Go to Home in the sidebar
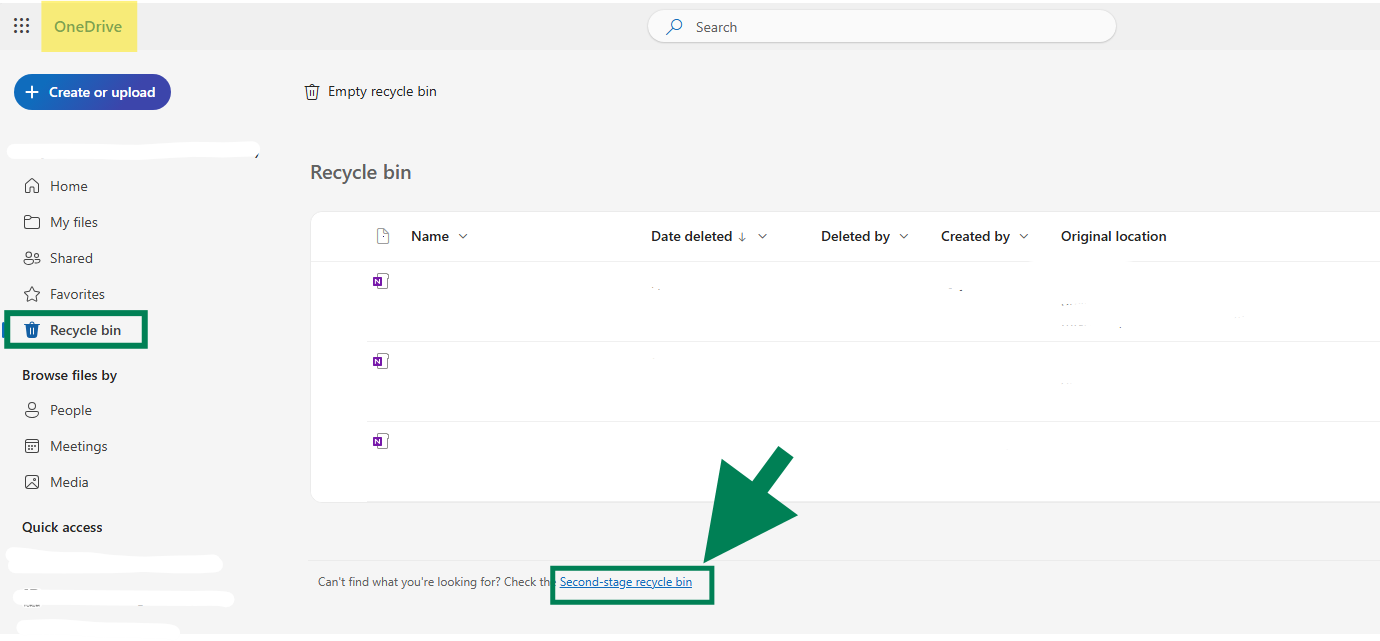The width and height of the screenshot is (1380, 641). (x=56, y=186)
